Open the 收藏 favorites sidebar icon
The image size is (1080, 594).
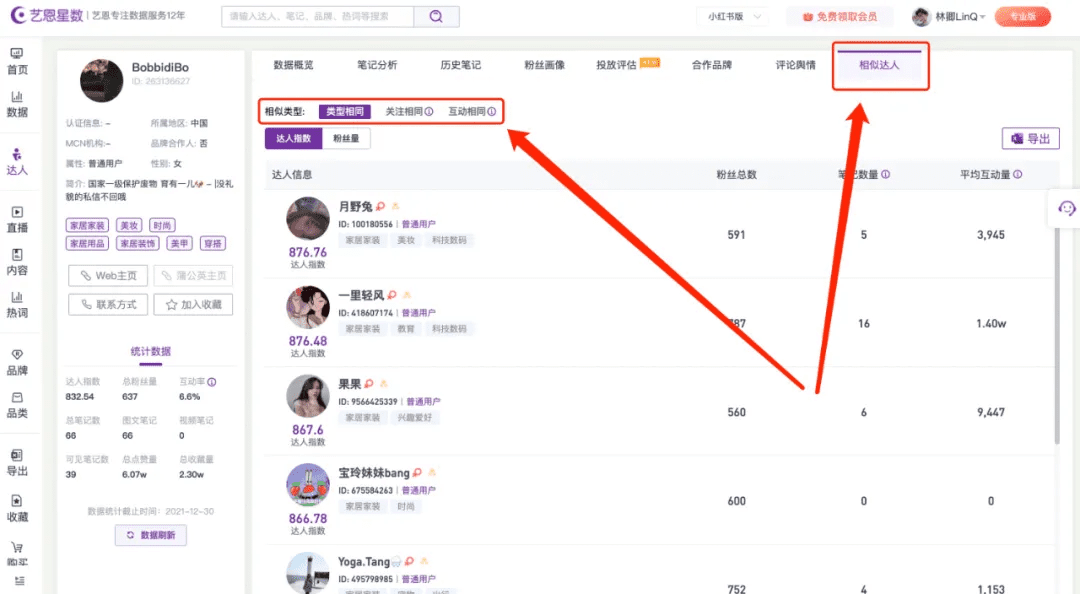[x=17, y=509]
